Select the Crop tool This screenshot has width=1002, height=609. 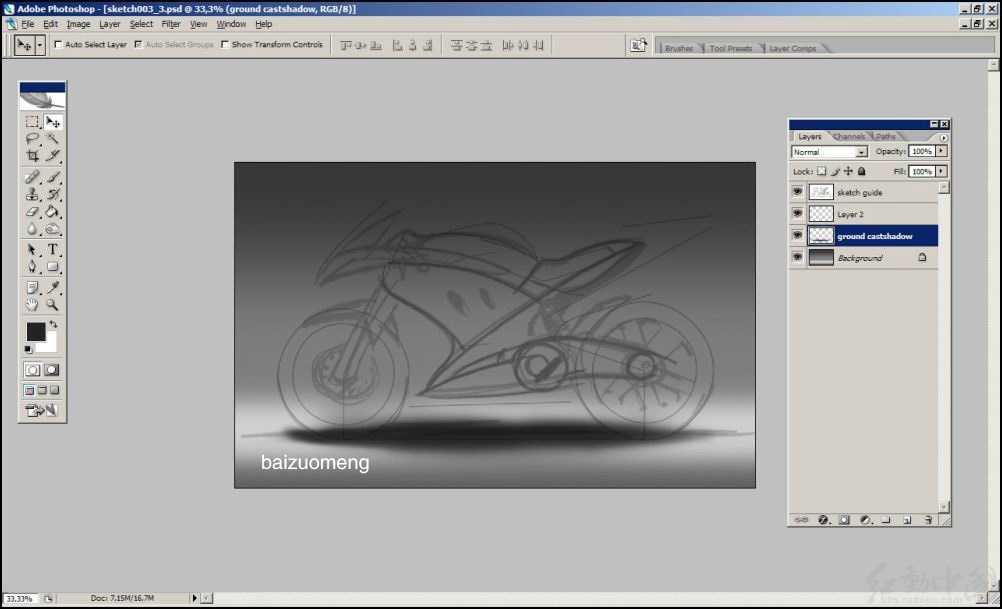[32, 156]
